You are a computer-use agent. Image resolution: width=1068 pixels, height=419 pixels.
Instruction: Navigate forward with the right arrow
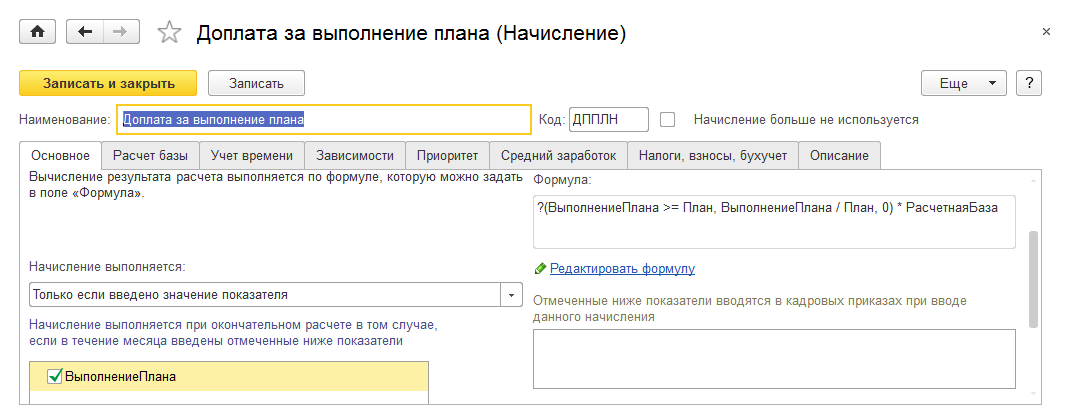coord(120,32)
